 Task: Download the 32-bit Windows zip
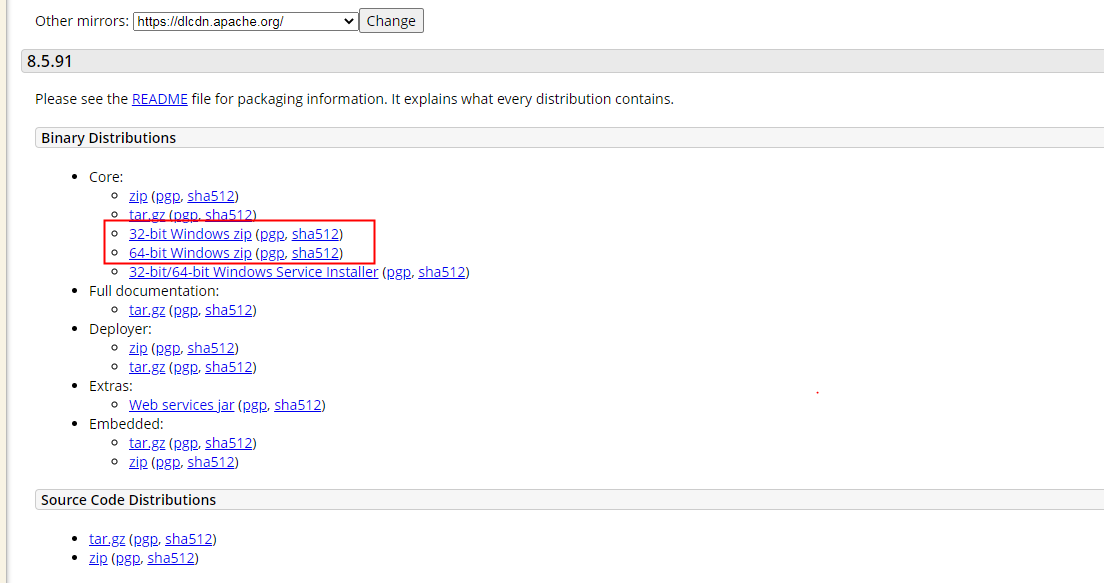(190, 234)
